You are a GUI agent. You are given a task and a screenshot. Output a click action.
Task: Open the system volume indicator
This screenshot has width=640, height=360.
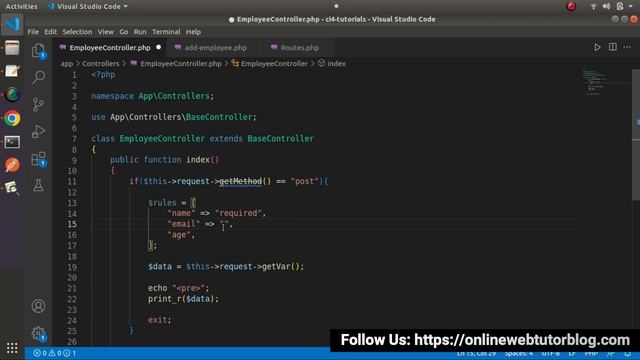607,6
